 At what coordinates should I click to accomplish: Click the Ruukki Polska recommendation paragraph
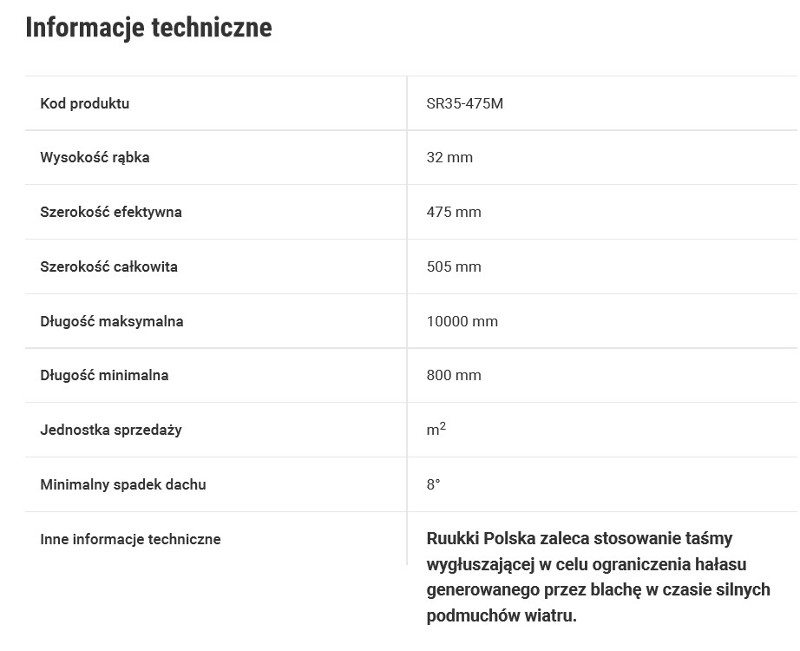pyautogui.click(x=598, y=577)
